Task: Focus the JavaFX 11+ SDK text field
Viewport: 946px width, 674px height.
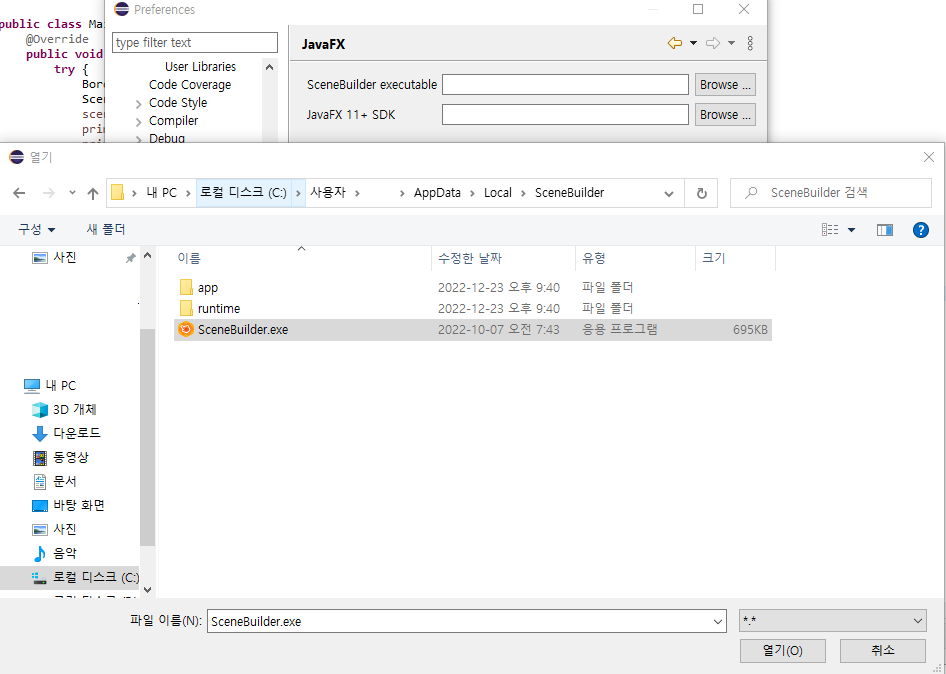Action: coord(565,115)
